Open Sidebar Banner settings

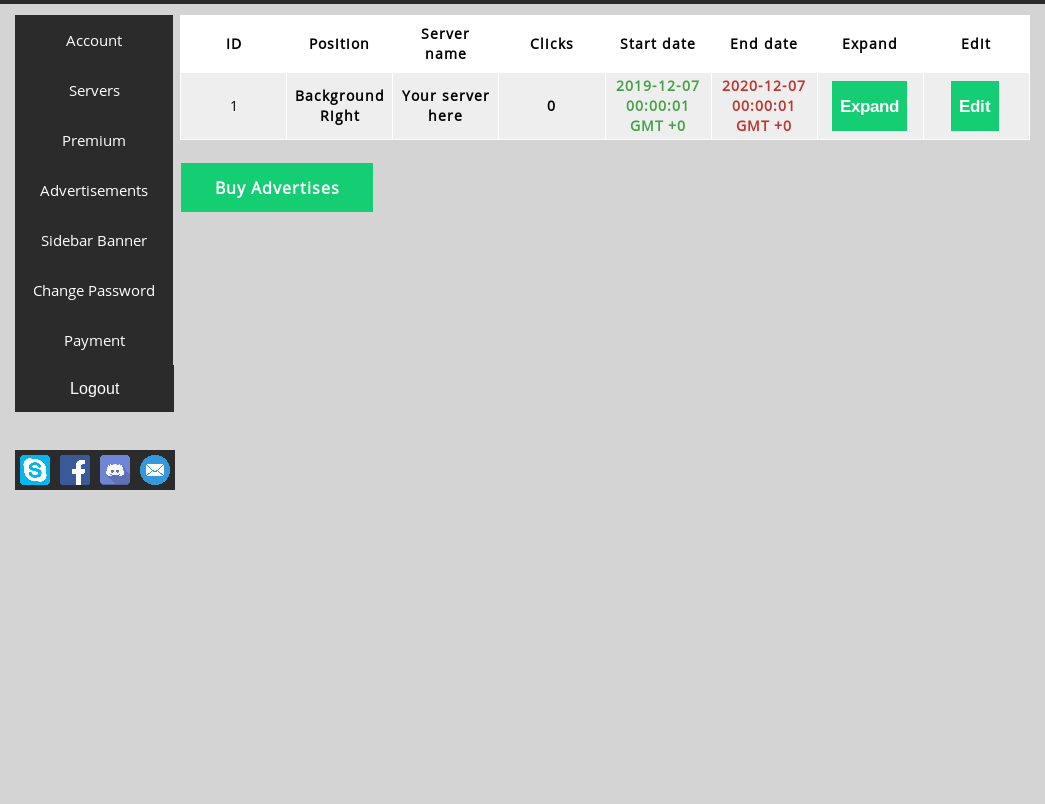94,241
